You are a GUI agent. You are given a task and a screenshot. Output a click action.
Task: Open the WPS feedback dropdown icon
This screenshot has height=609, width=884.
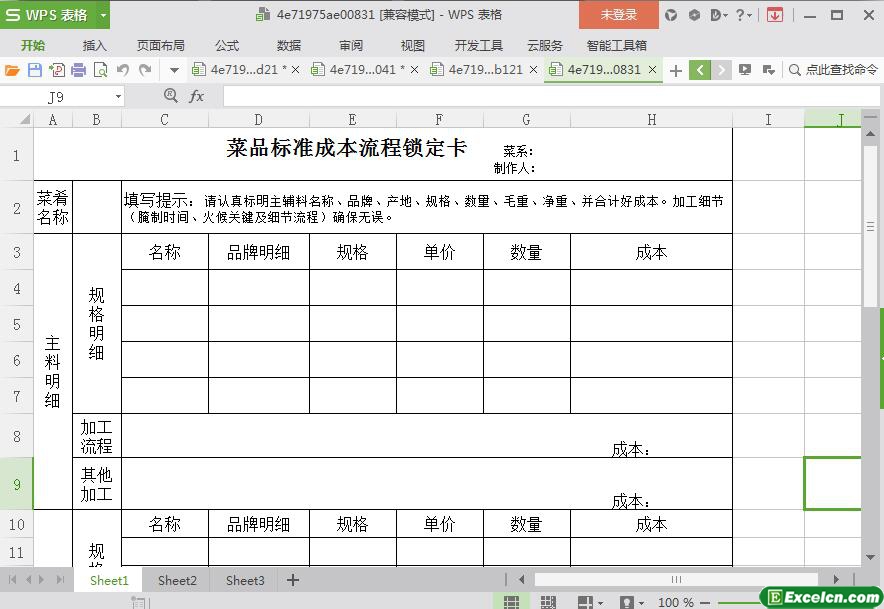[x=719, y=15]
